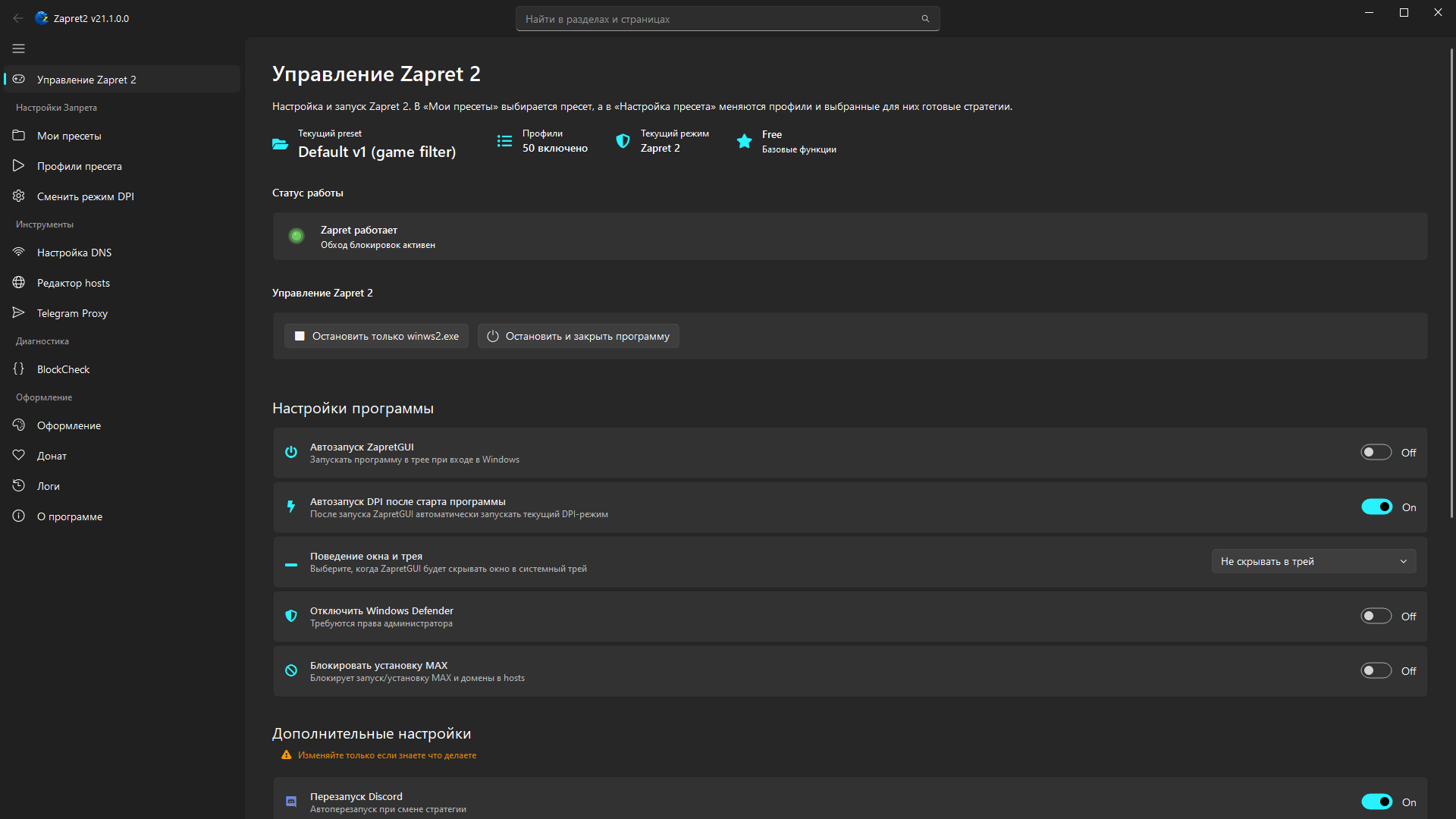
Task: Click Остановить и закрыть программу button
Action: pos(579,336)
